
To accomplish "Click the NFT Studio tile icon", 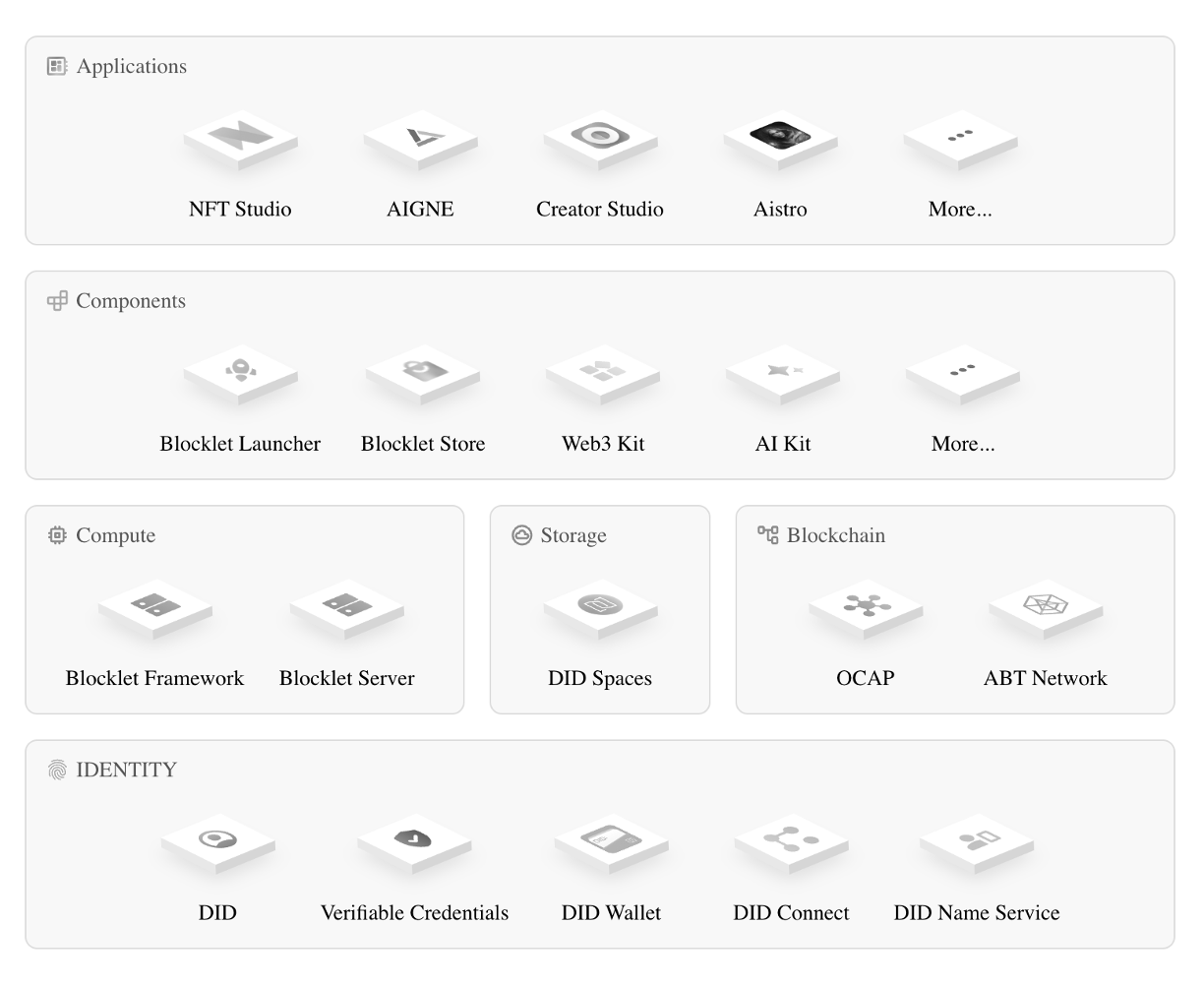I will tap(240, 139).
